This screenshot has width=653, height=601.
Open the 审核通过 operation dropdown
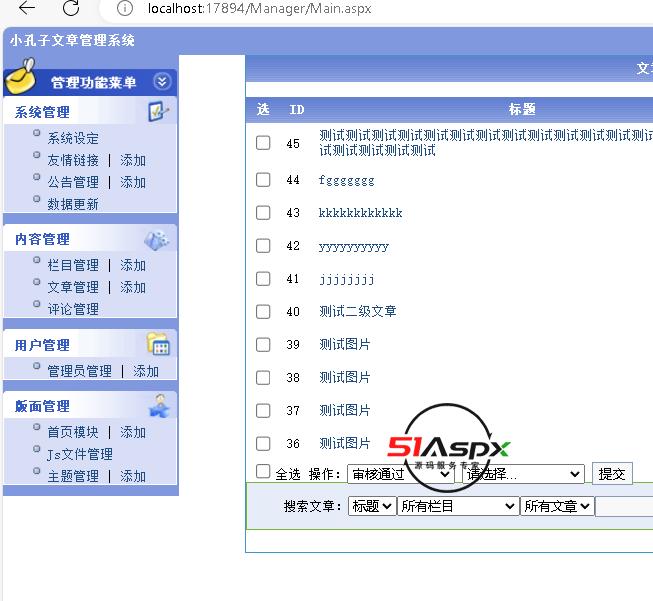401,474
